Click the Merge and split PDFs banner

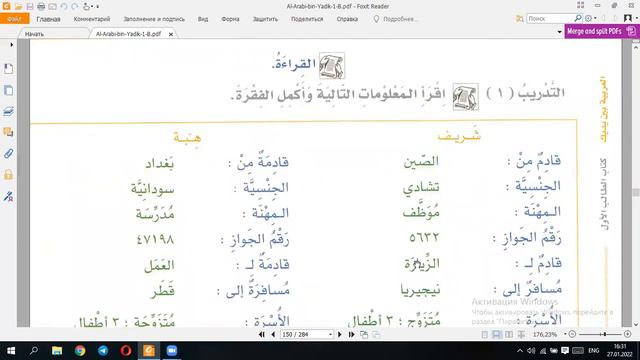tap(601, 31)
